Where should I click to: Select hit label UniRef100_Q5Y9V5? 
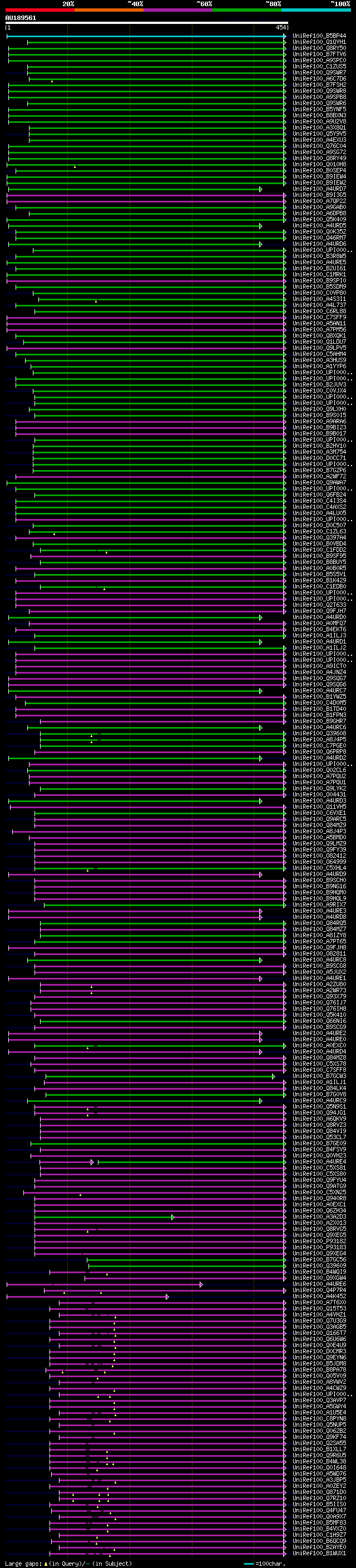coord(319,134)
